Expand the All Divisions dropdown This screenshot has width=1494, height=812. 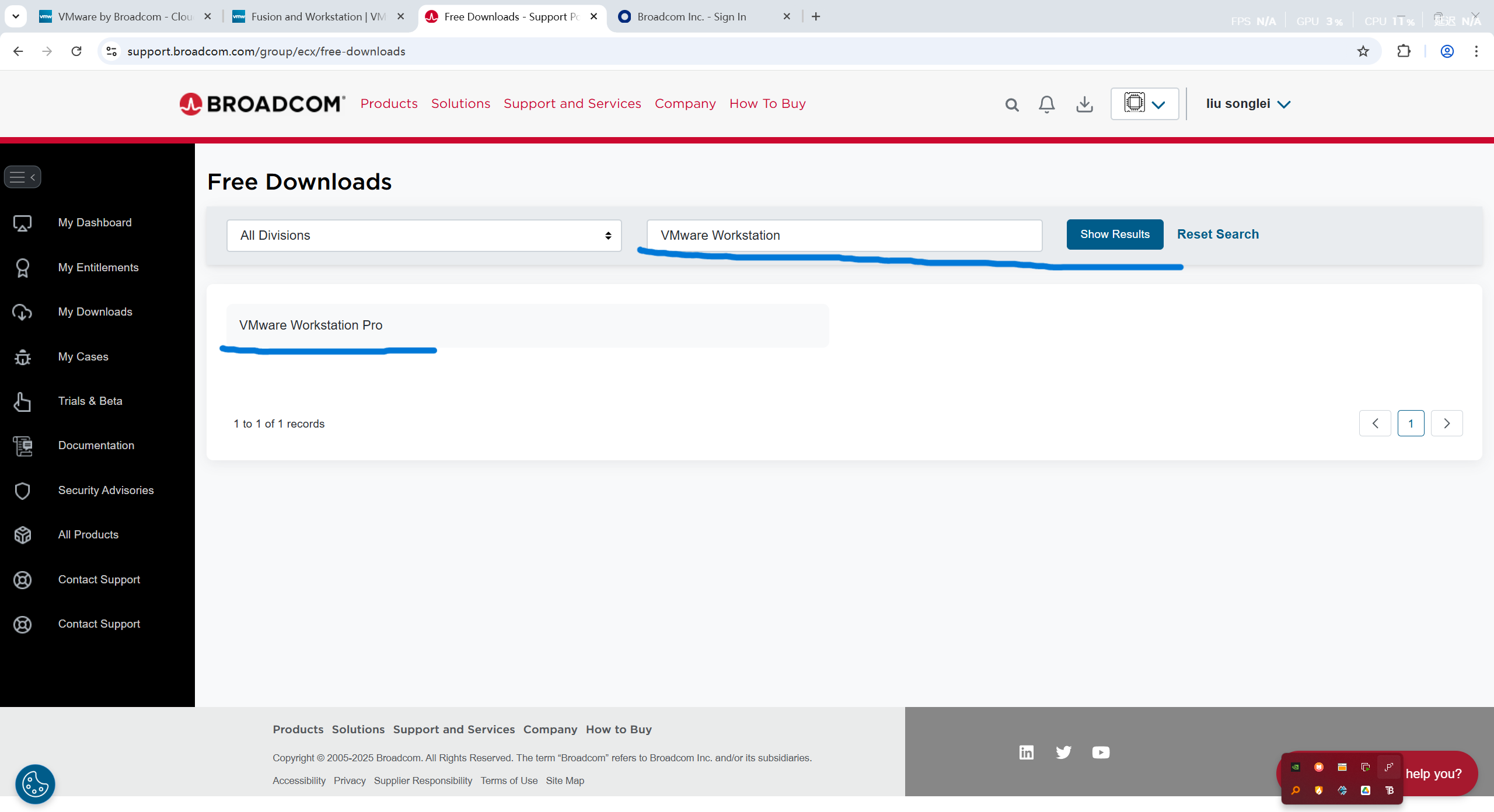coord(424,236)
